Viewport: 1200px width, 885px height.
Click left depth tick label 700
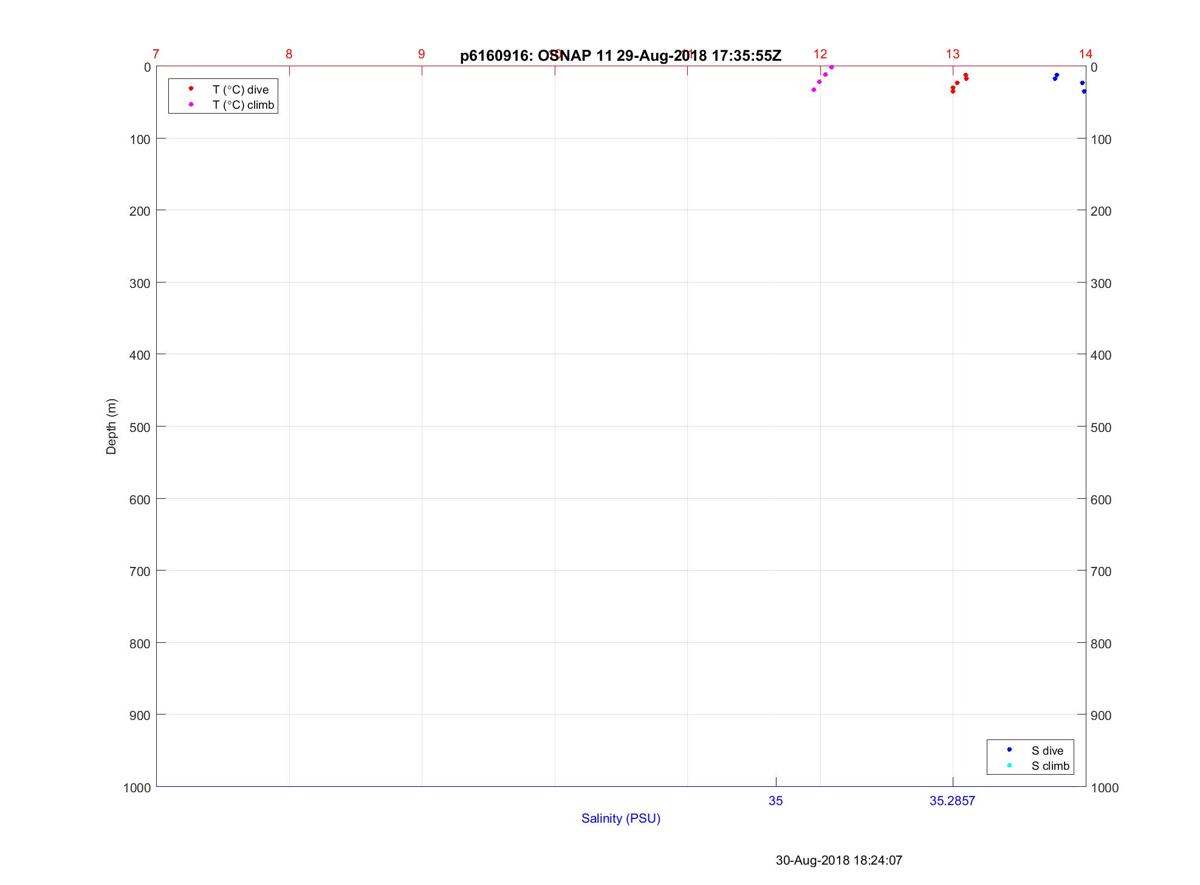pos(140,571)
